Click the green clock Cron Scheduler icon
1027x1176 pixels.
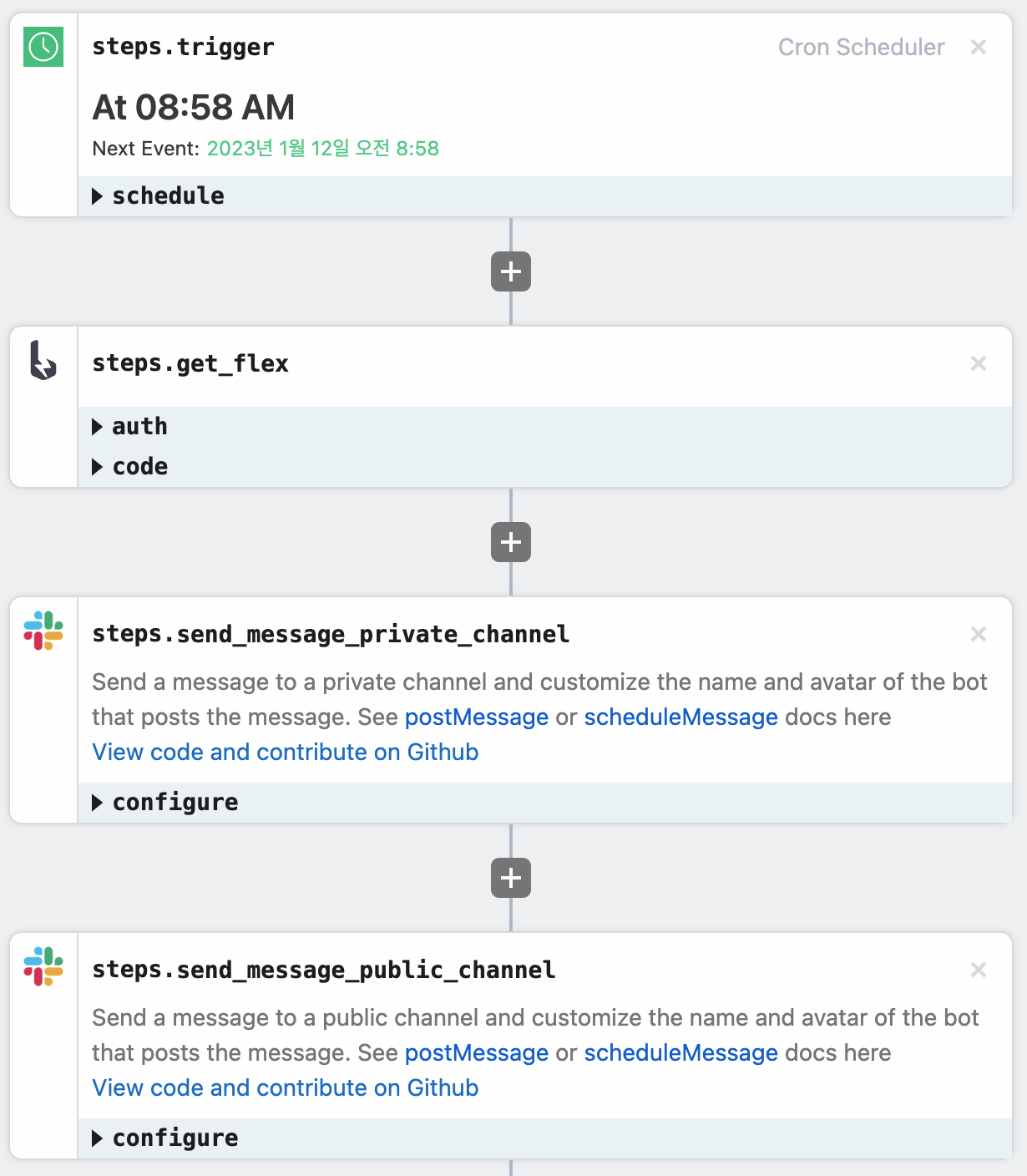tap(43, 47)
